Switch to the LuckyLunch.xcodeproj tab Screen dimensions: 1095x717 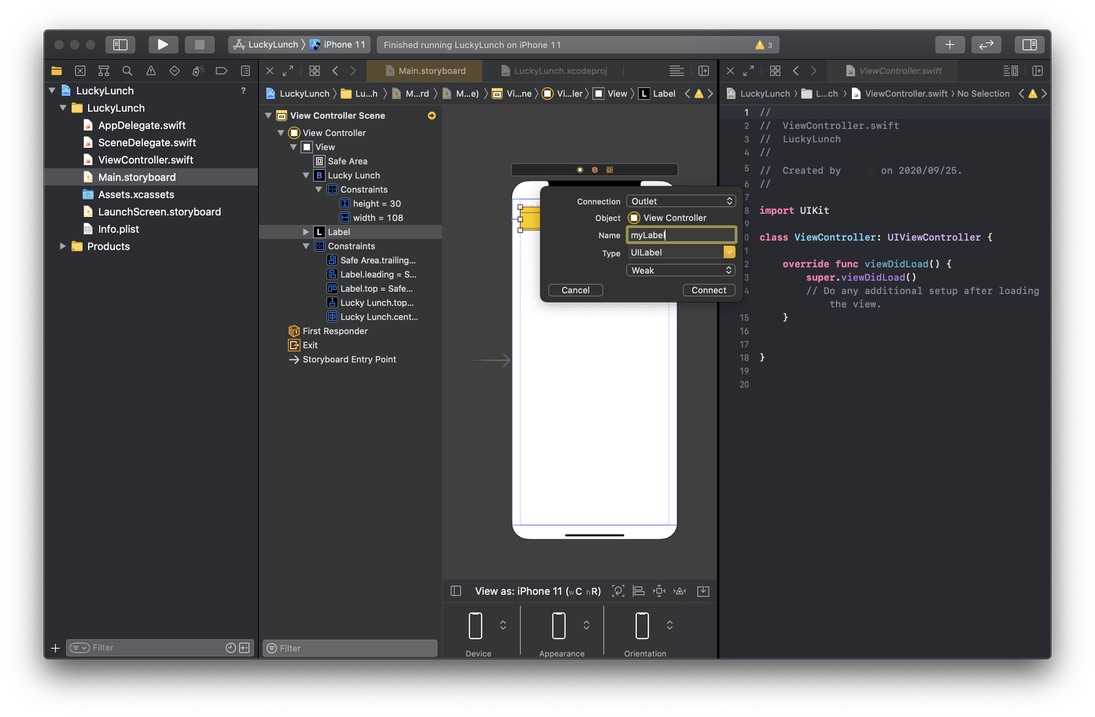tap(554, 71)
